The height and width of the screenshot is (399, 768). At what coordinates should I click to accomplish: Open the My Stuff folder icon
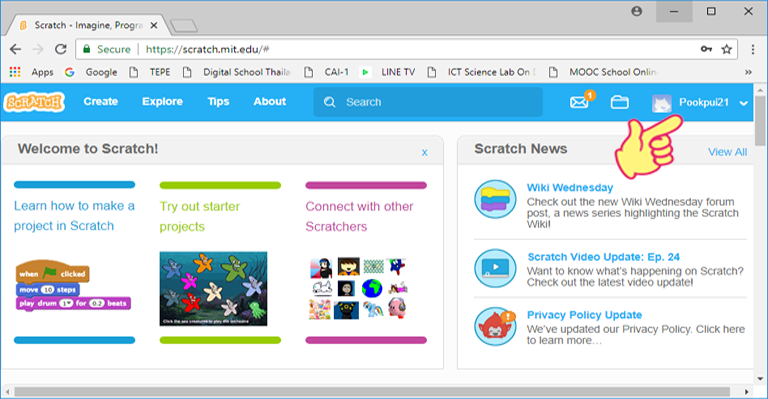pyautogui.click(x=620, y=102)
